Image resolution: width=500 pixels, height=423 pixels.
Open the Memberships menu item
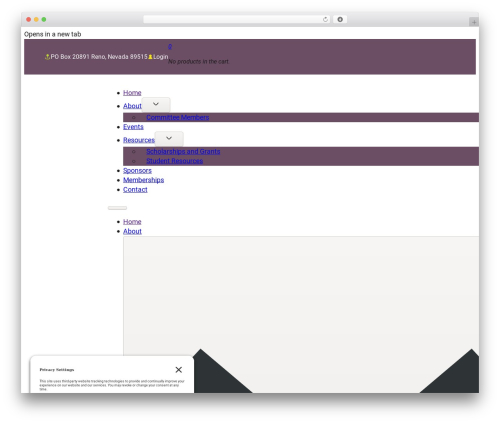coord(143,180)
